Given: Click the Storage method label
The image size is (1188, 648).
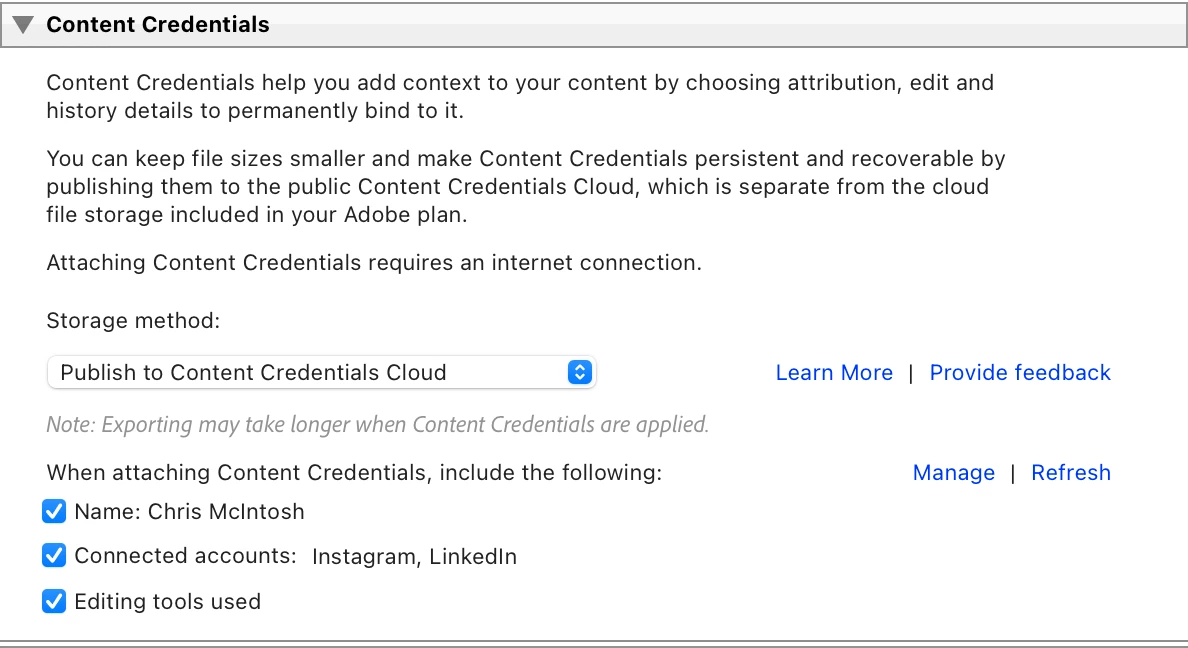Looking at the screenshot, I should click(x=133, y=321).
